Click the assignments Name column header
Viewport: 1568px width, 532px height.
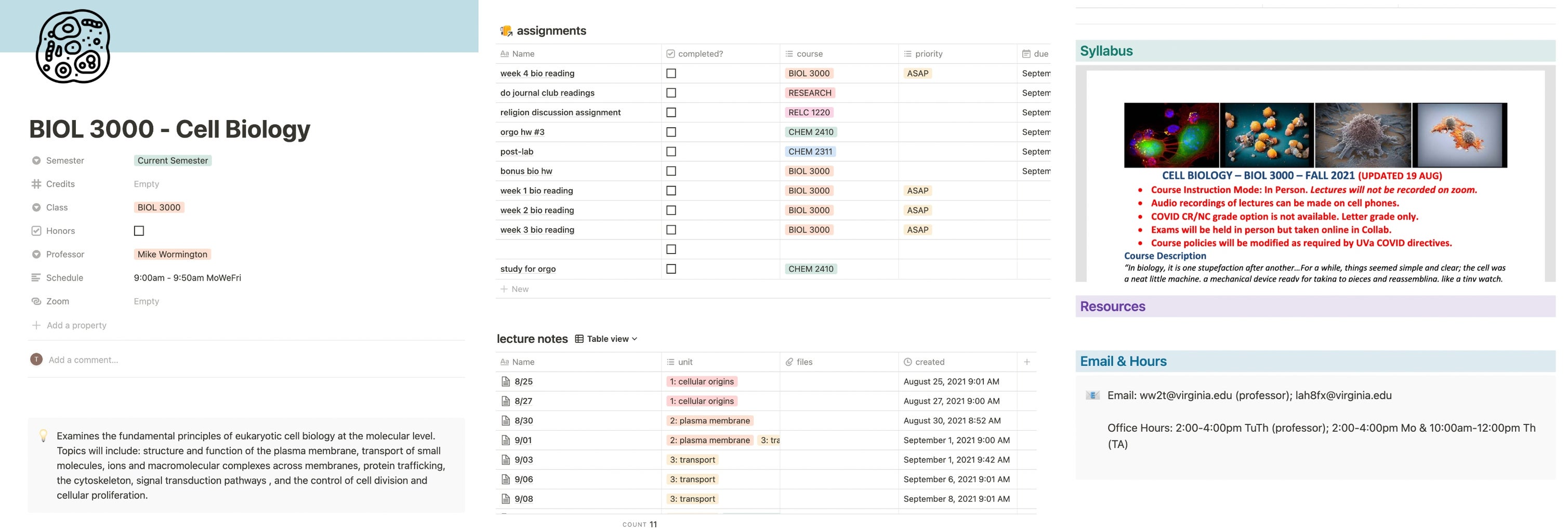pos(578,54)
